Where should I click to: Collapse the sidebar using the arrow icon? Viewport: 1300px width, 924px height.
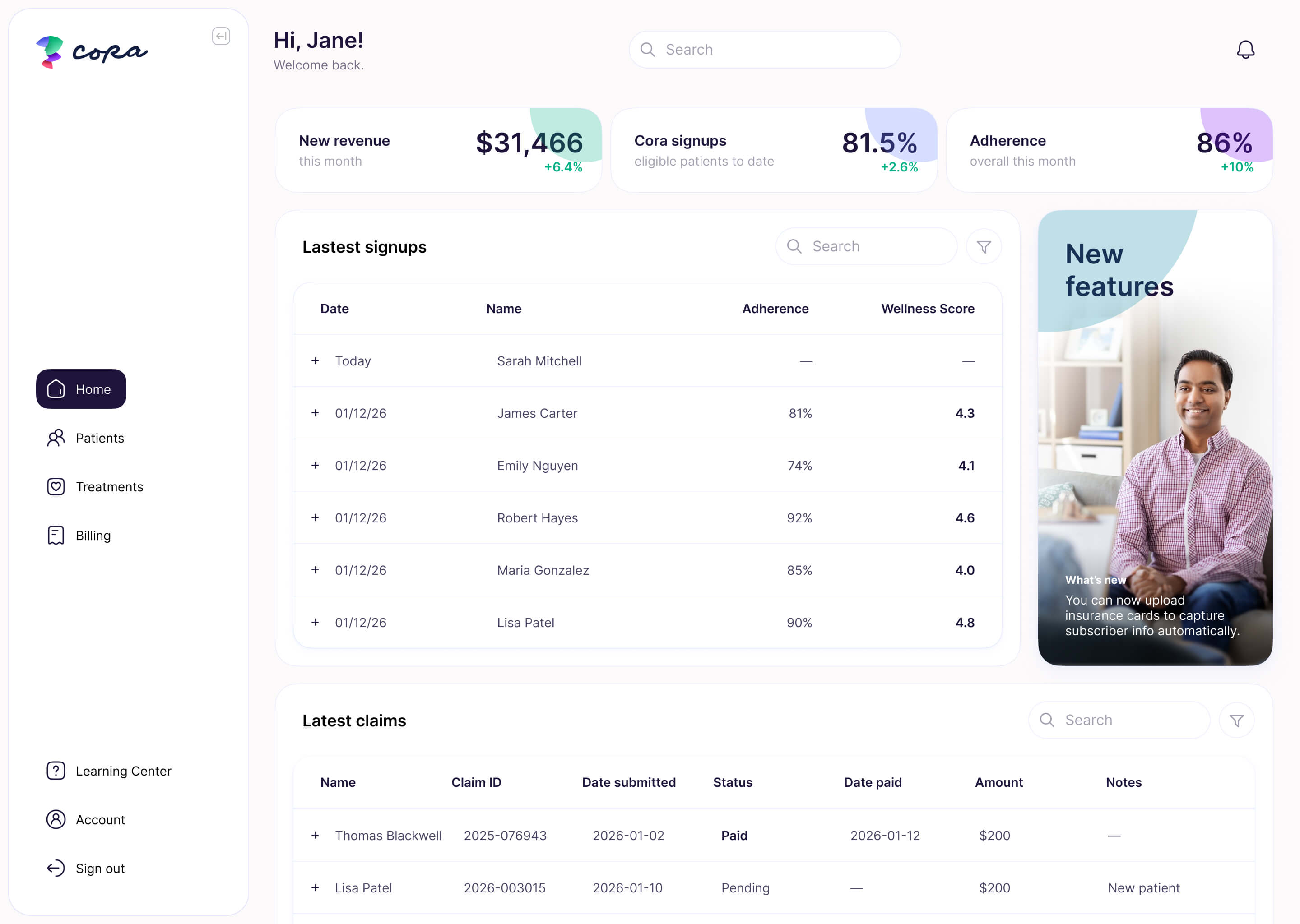point(222,37)
